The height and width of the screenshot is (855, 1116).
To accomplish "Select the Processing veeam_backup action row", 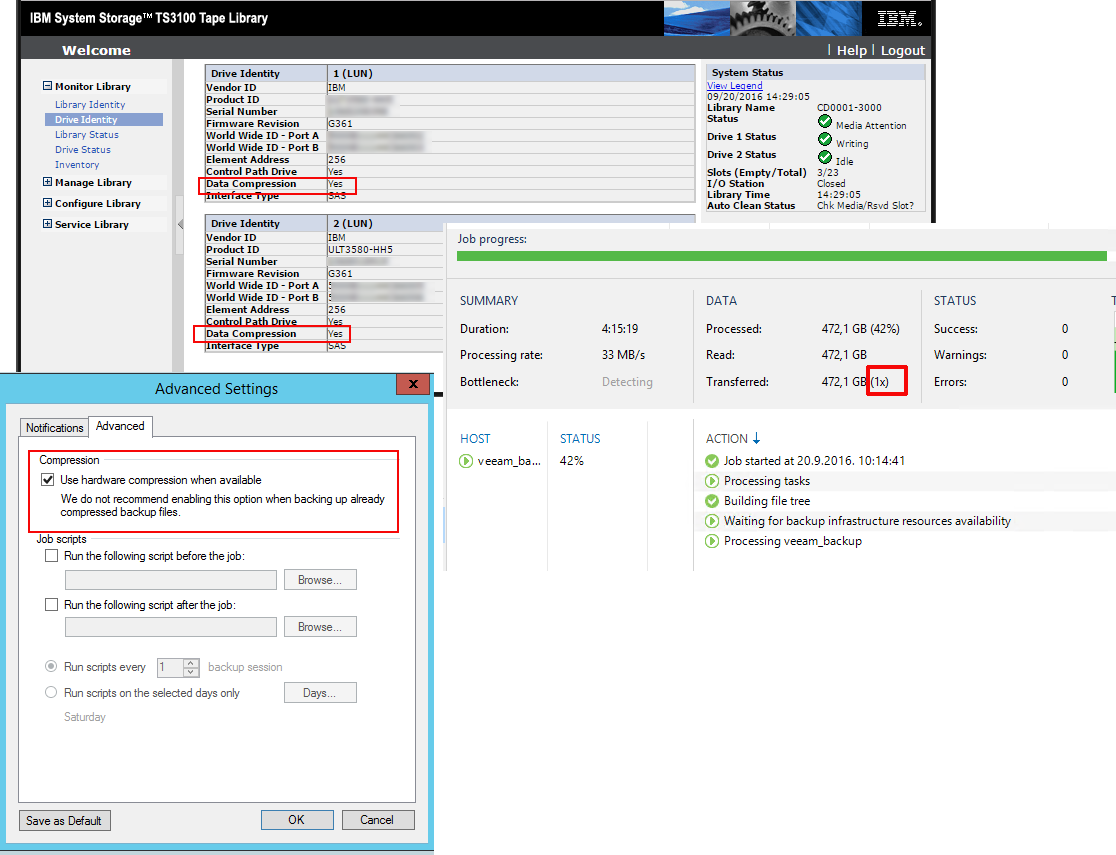I will pos(905,541).
